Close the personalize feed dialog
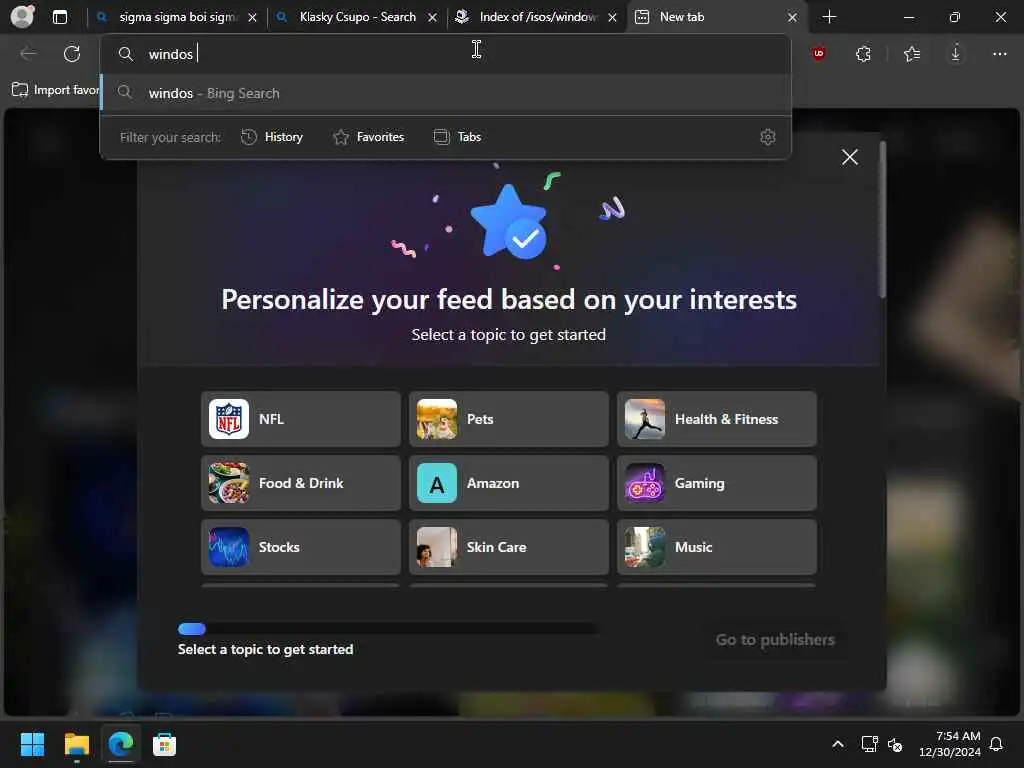Screen dimensions: 1024x768 [850, 157]
